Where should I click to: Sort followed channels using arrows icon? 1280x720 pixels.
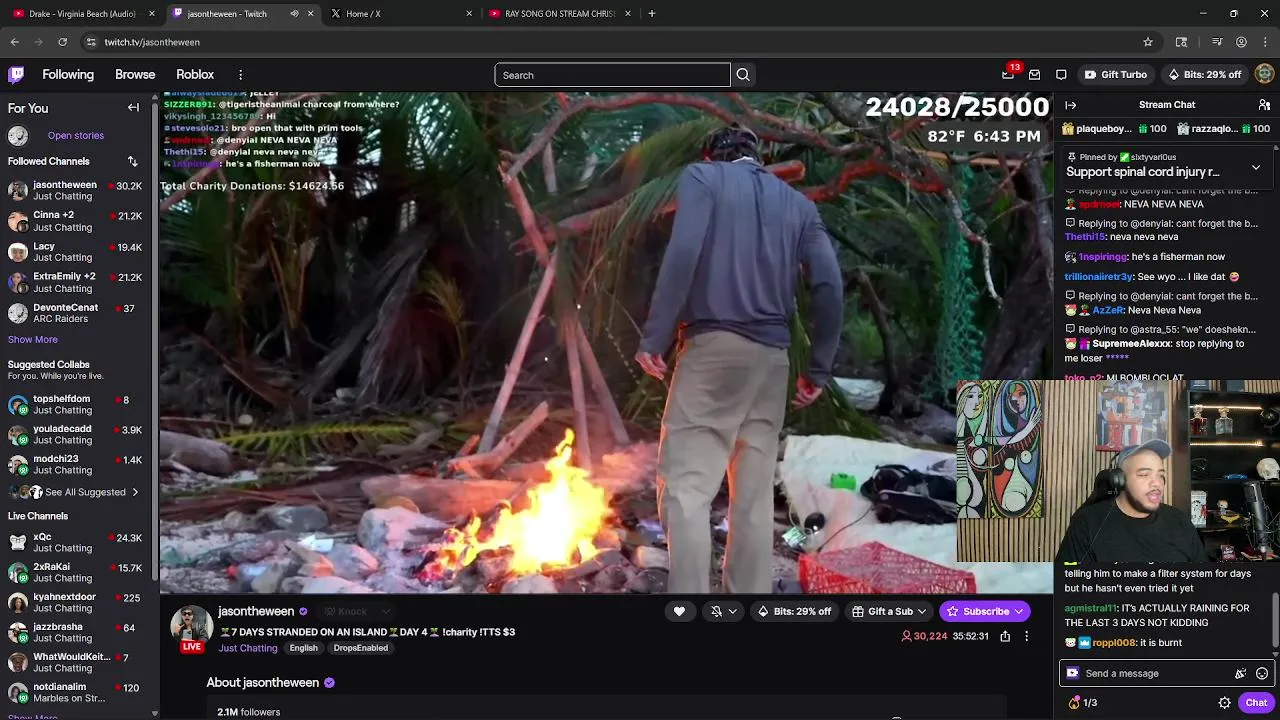(132, 161)
